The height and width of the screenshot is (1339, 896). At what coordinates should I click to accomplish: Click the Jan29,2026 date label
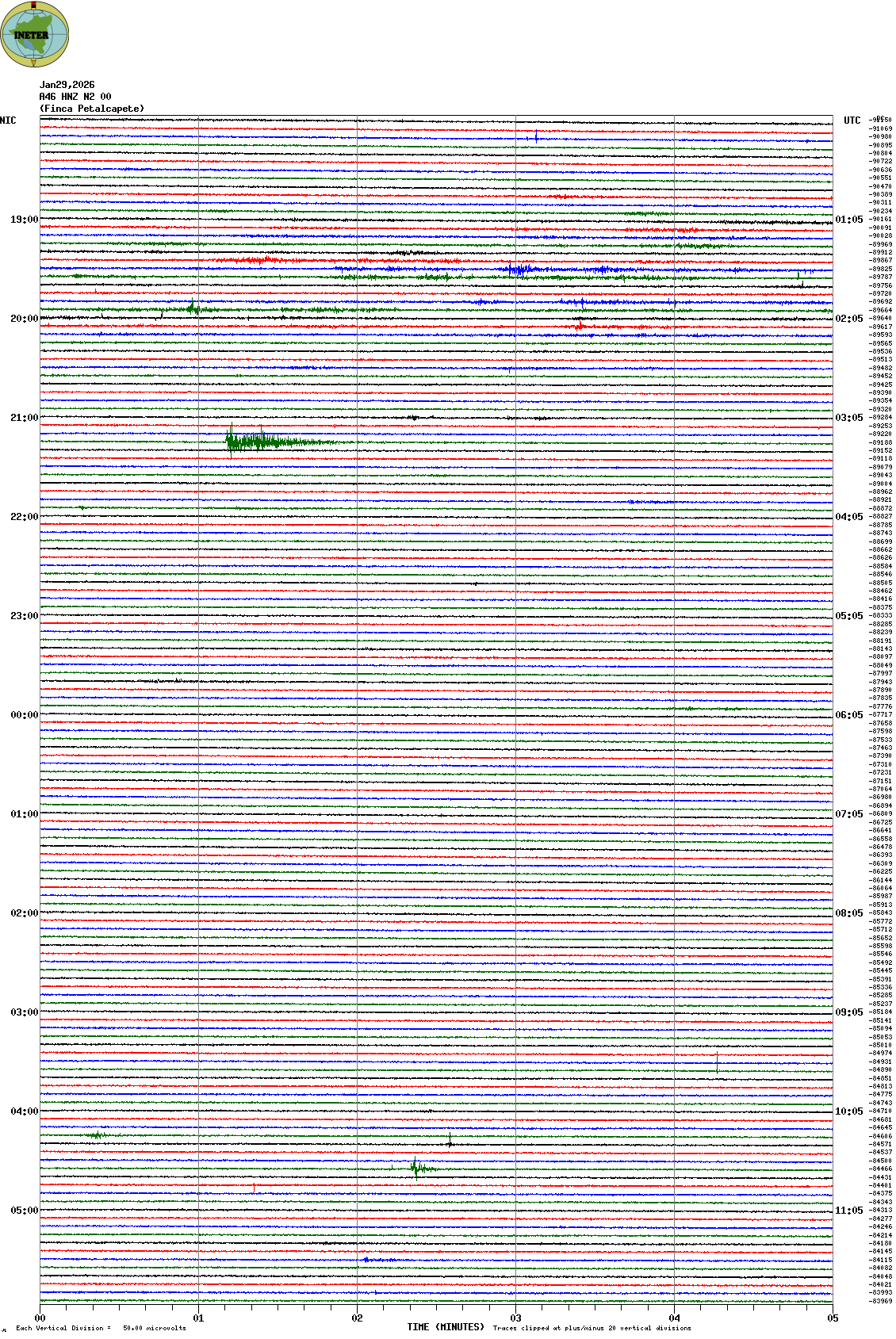(67, 85)
